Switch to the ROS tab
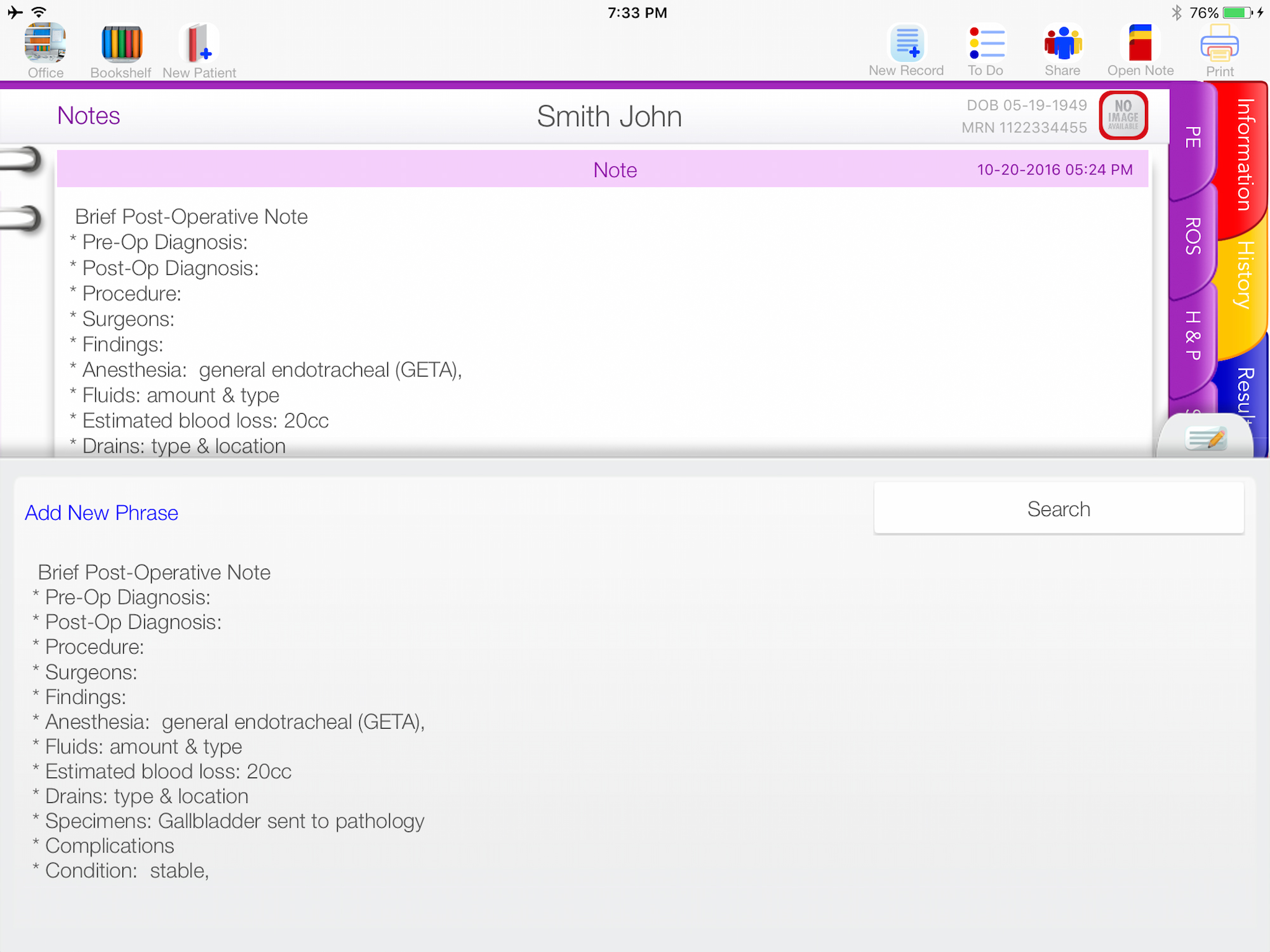Image resolution: width=1270 pixels, height=952 pixels. coord(1192,236)
